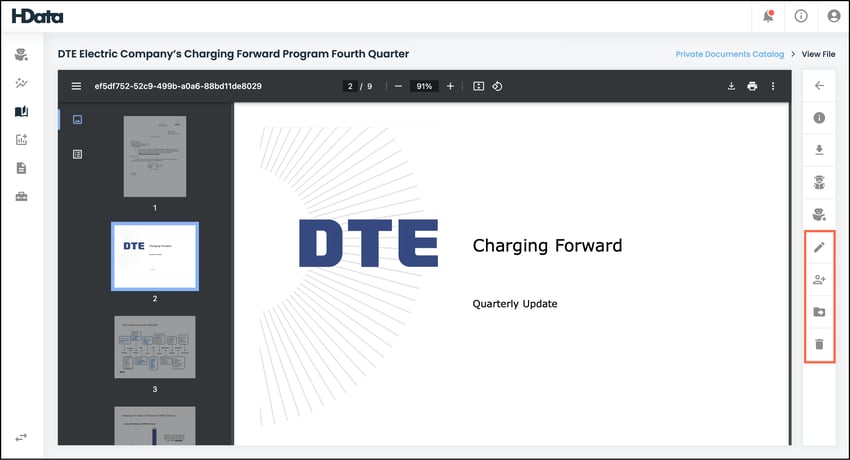Download file from right action panel
850x460 pixels.
[x=819, y=150]
